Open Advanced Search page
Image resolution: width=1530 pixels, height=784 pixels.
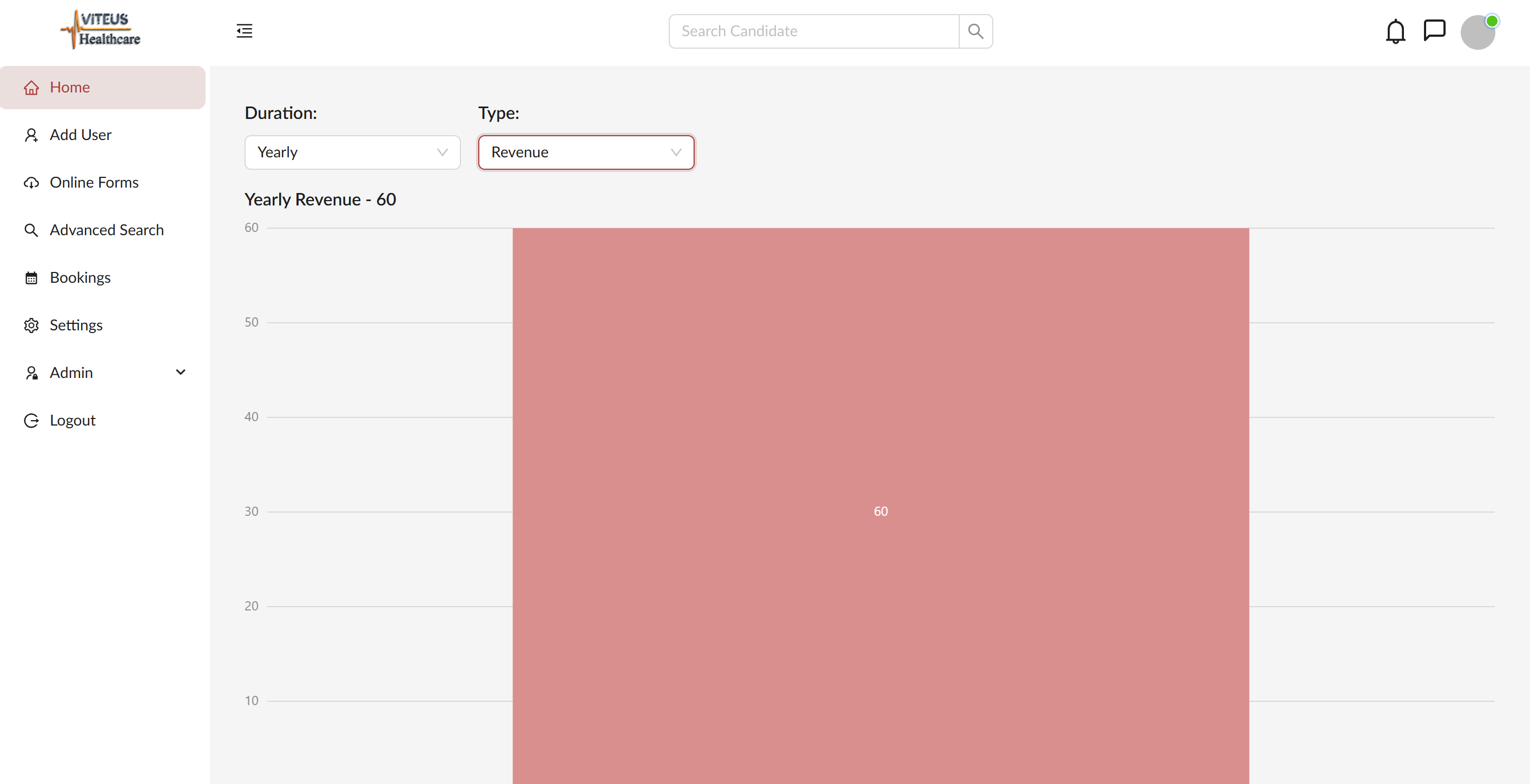[x=107, y=230]
